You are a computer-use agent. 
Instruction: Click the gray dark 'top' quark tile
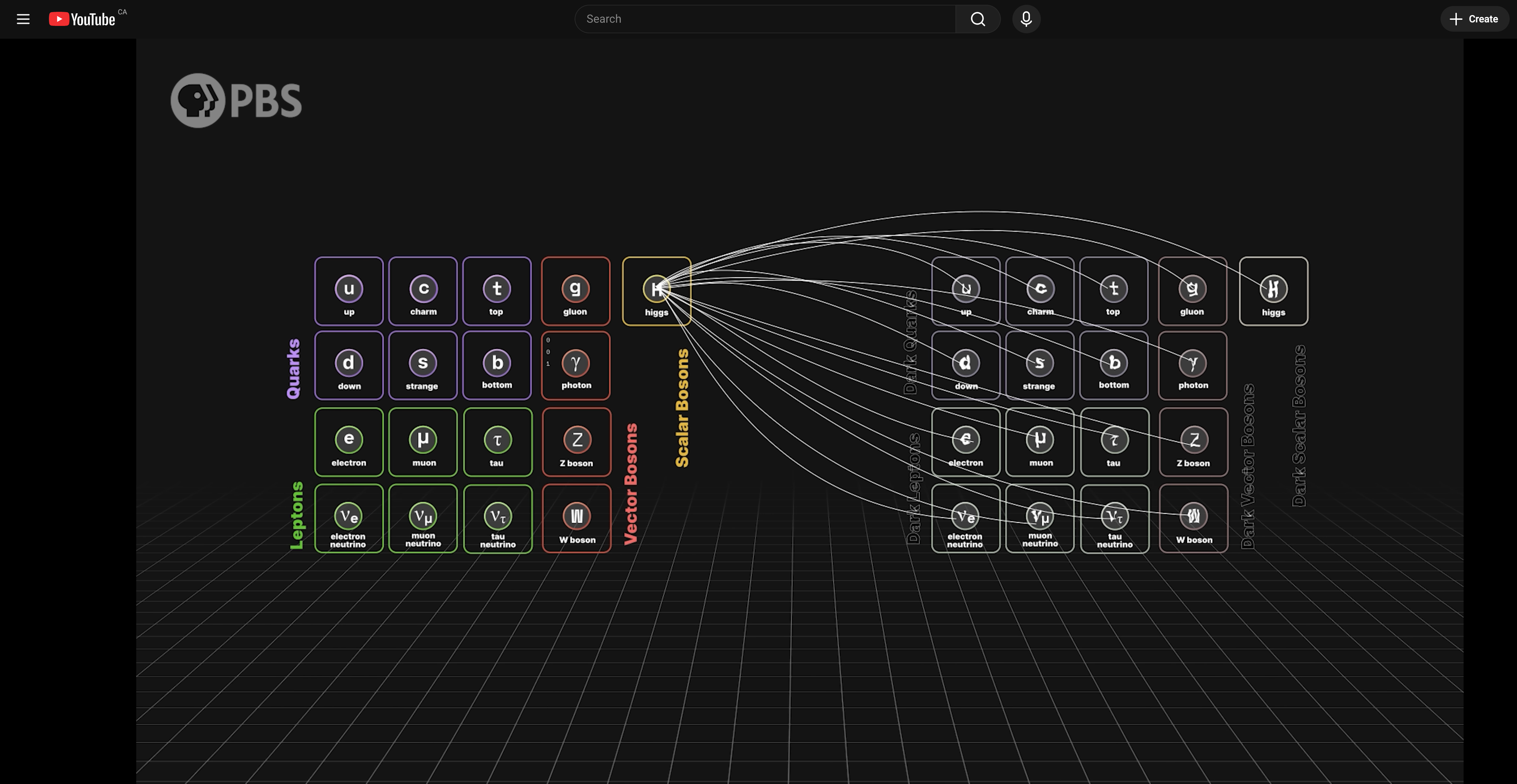(1114, 291)
